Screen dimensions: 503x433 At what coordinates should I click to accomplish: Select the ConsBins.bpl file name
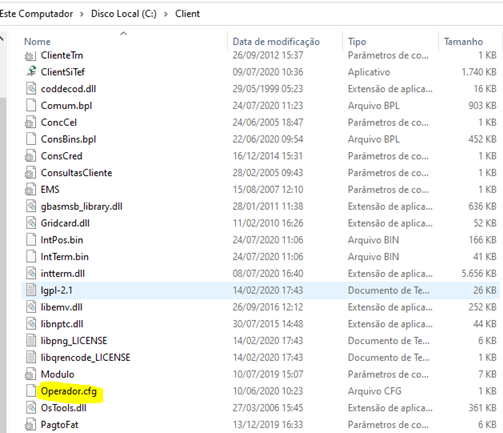68,140
